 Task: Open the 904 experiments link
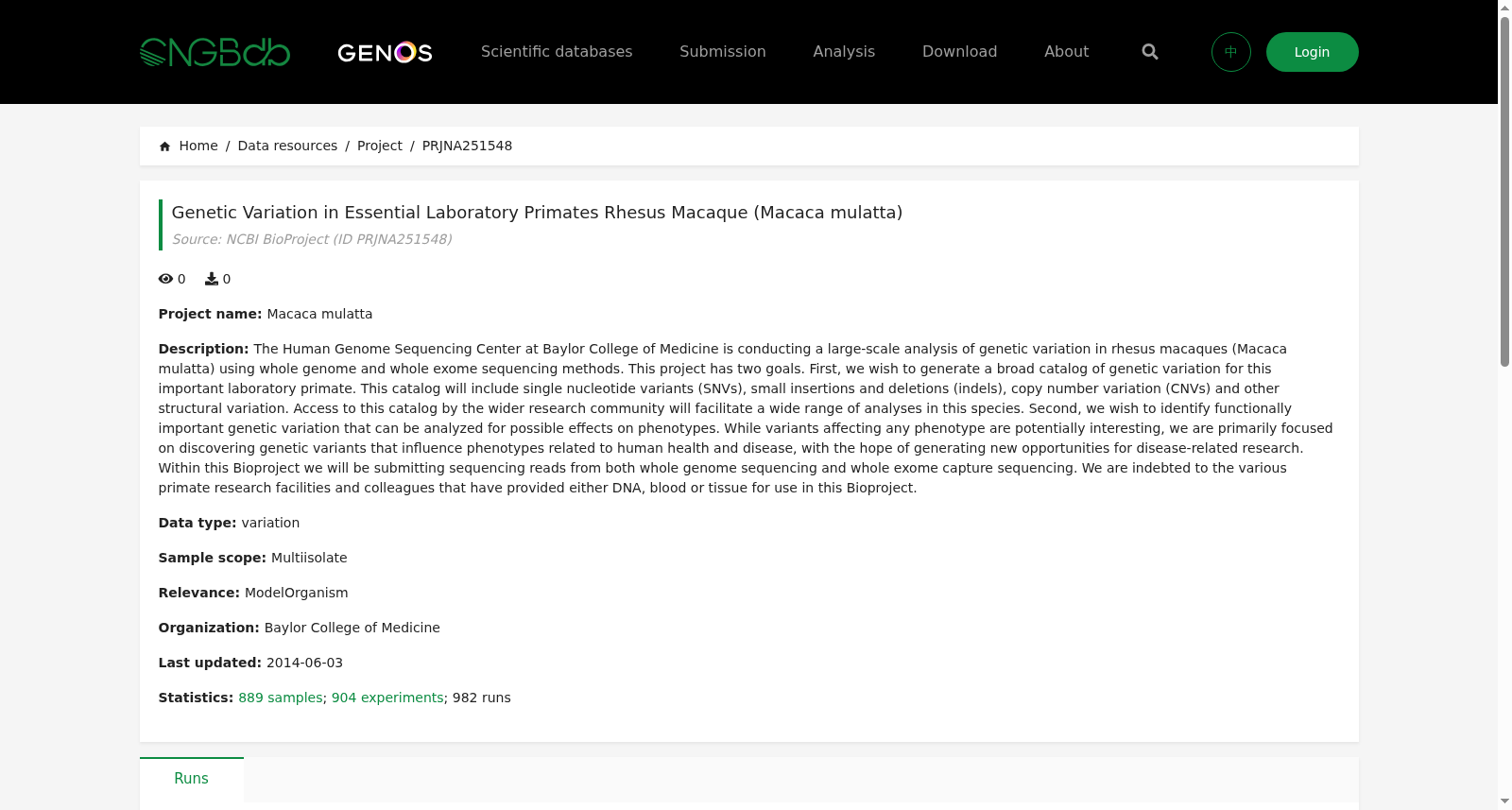tap(387, 698)
